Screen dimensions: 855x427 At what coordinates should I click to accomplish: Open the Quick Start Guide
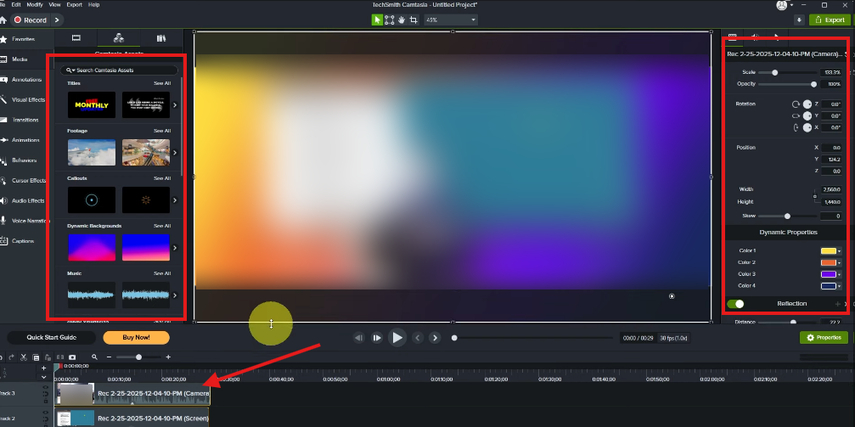51,338
